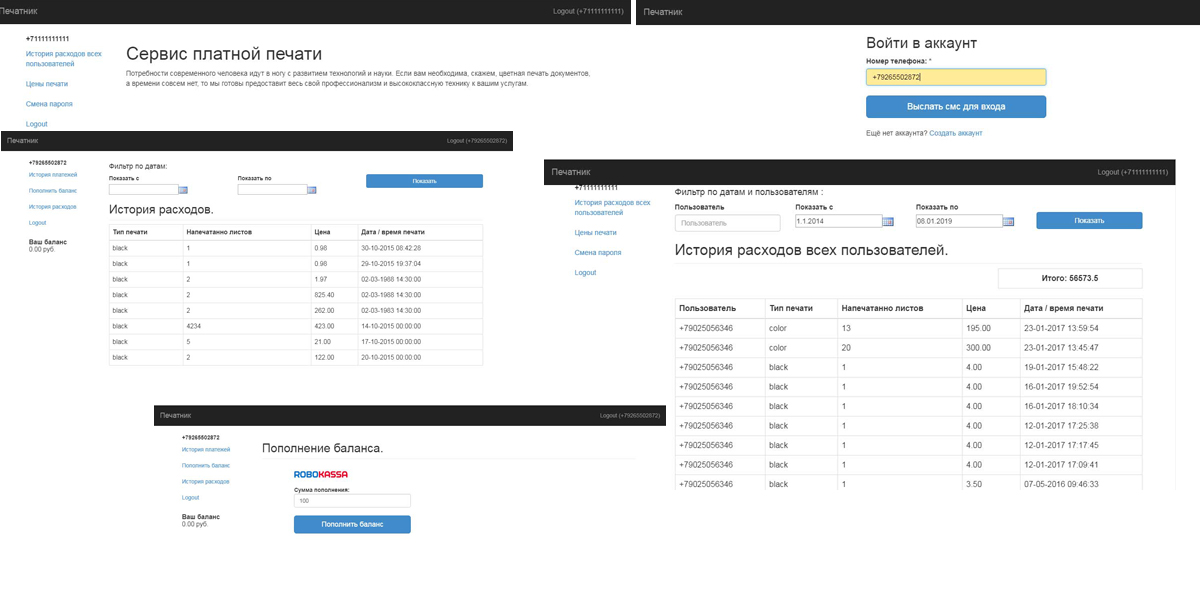Click cell '30-10-2015 08:42:28' in История расходов table

point(420,247)
